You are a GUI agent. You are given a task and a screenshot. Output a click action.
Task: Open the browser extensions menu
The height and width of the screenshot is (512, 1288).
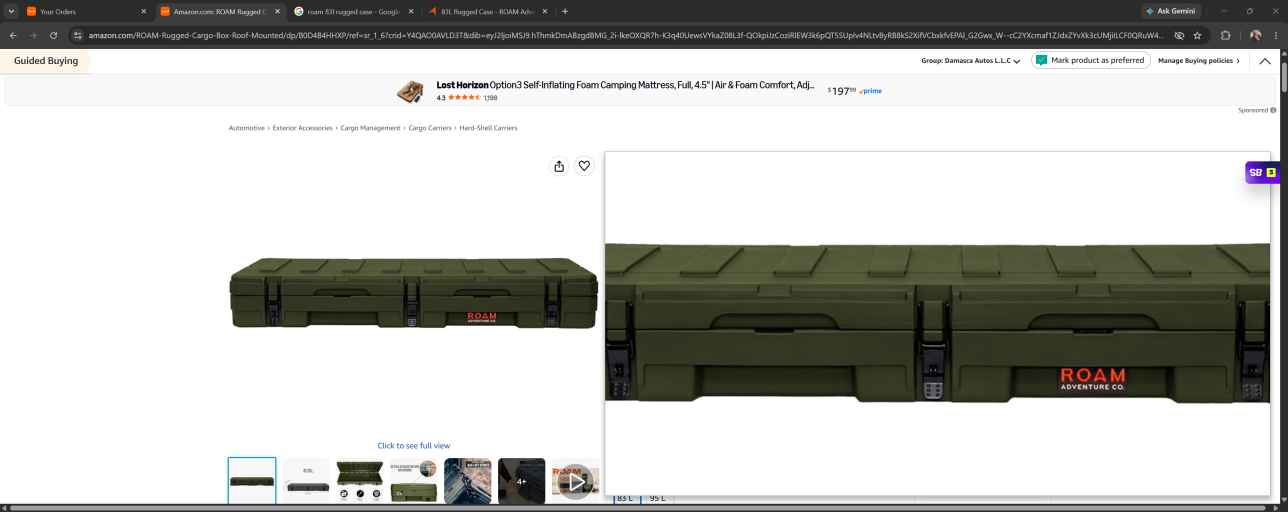[1226, 35]
